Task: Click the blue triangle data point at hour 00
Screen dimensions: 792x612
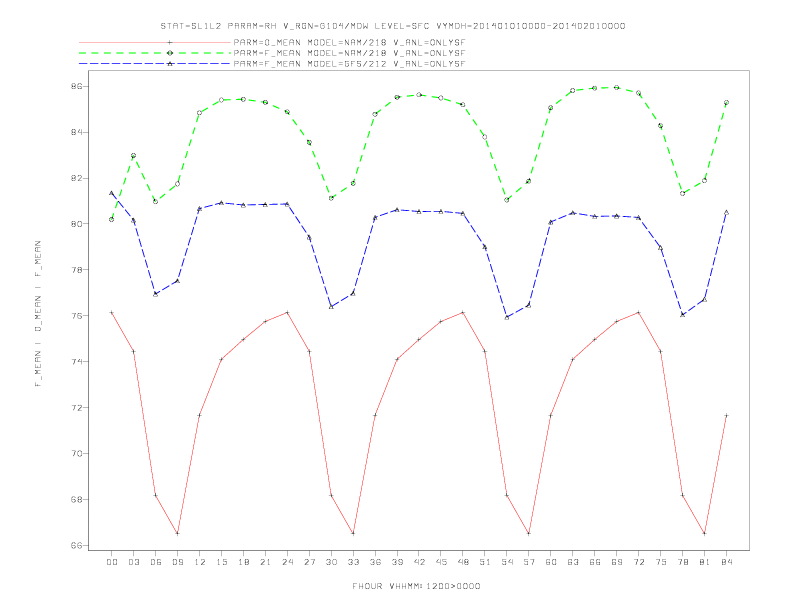Action: click(112, 193)
